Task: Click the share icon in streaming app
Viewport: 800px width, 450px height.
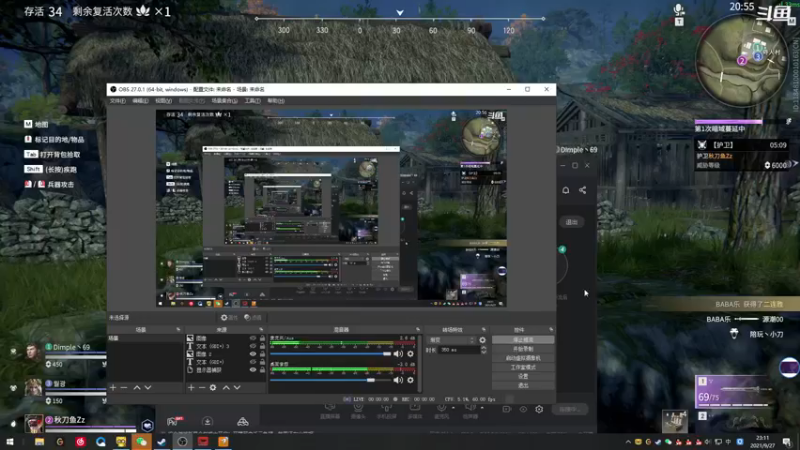Action: [583, 190]
